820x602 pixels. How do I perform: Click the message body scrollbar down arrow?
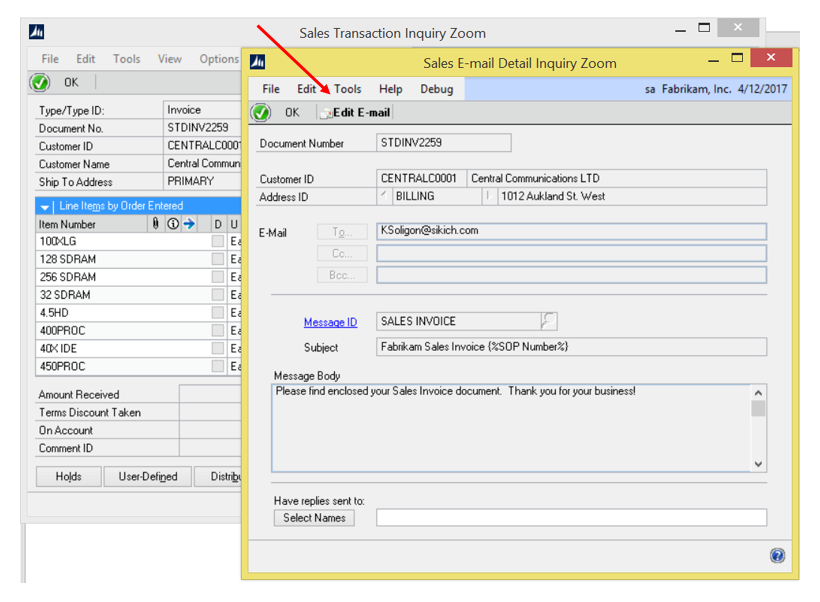[758, 464]
